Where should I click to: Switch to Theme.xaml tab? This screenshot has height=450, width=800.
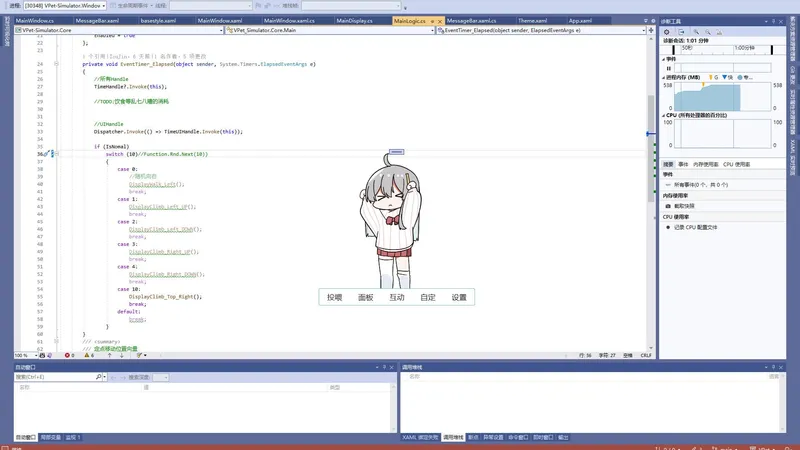(x=532, y=21)
